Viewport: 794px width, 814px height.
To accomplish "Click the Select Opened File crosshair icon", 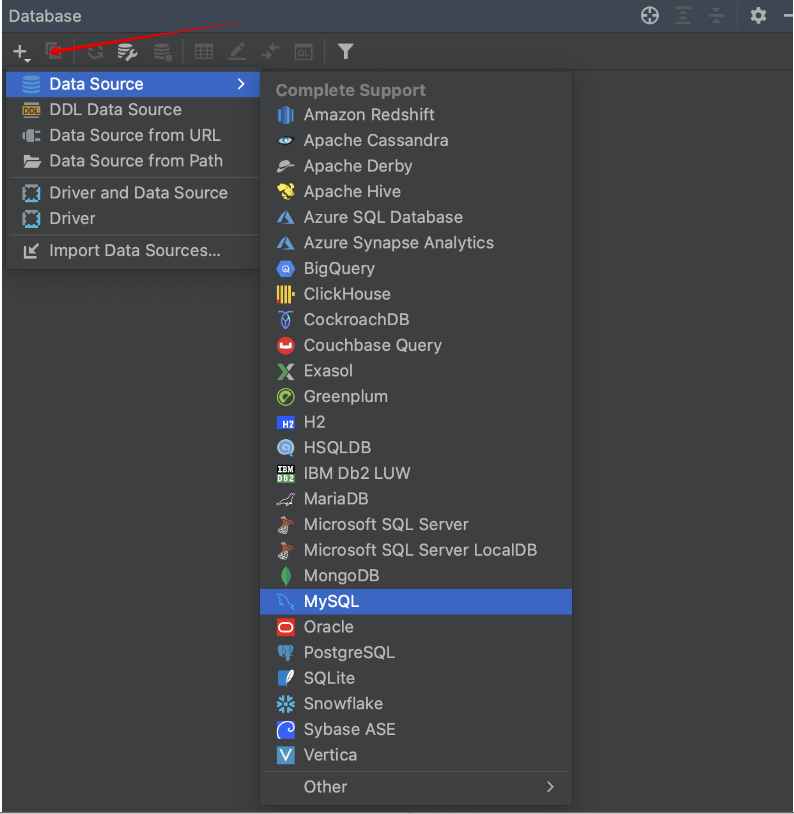I will coord(650,16).
